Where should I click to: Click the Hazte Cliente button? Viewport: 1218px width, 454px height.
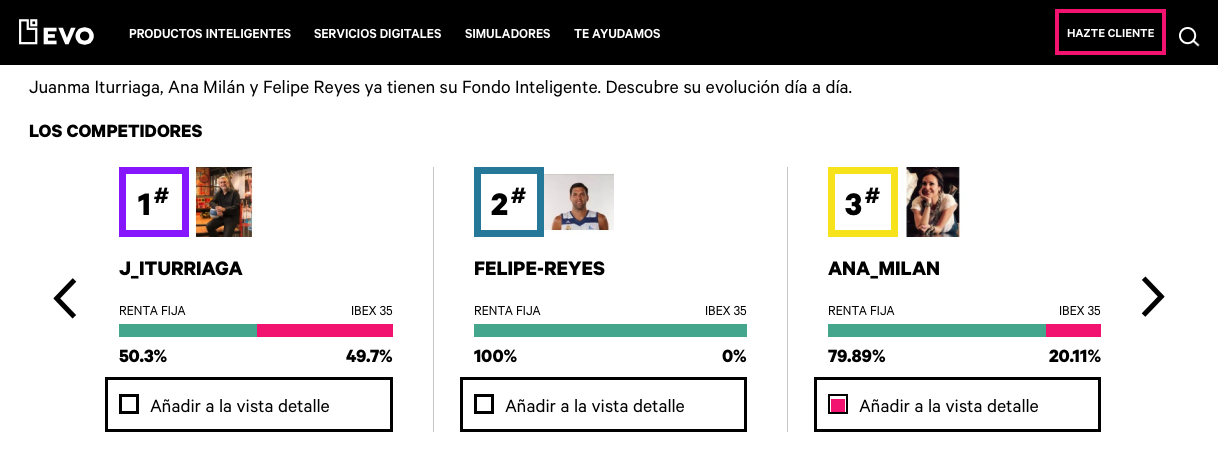tap(1110, 33)
